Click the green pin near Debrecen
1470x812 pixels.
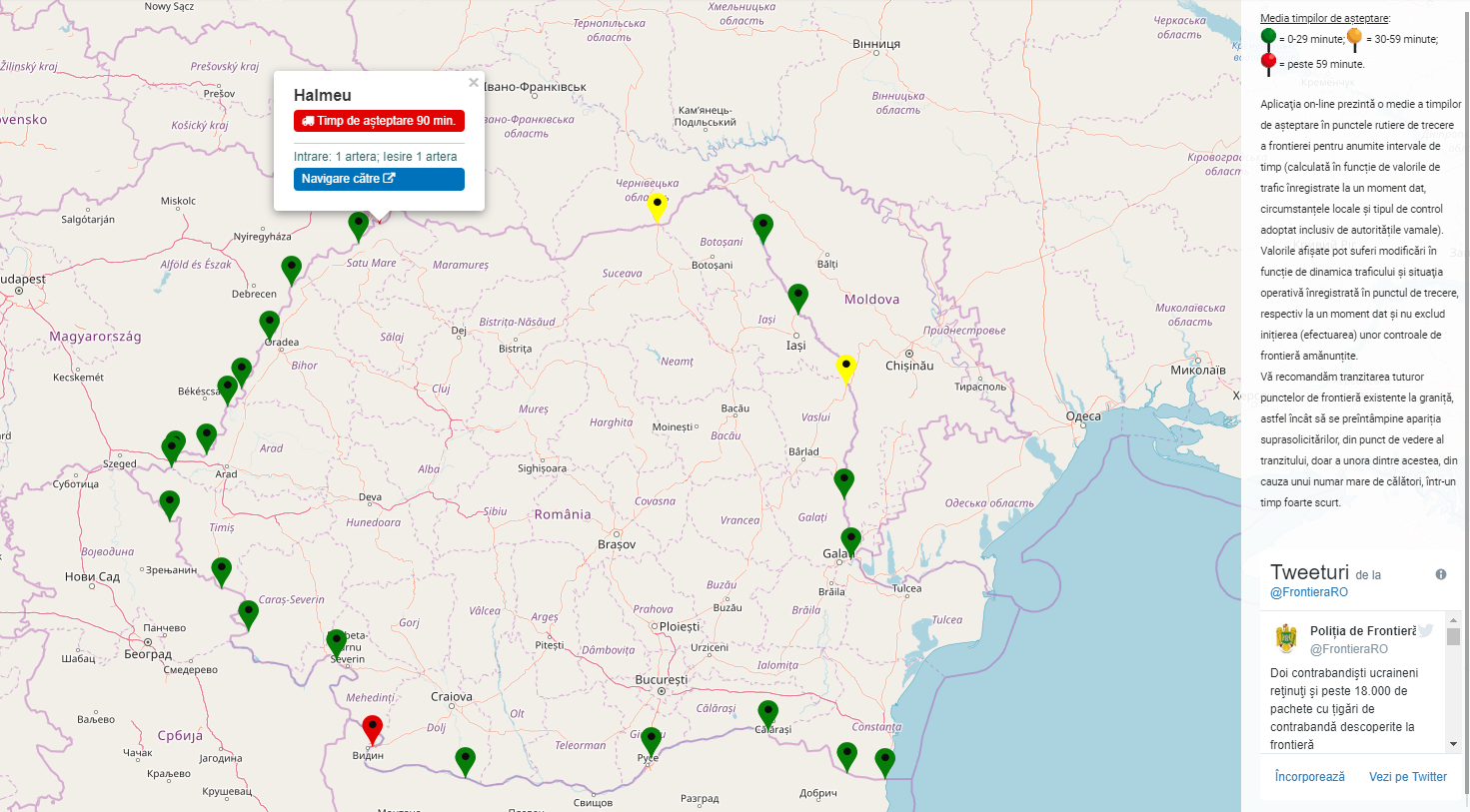tap(291, 269)
